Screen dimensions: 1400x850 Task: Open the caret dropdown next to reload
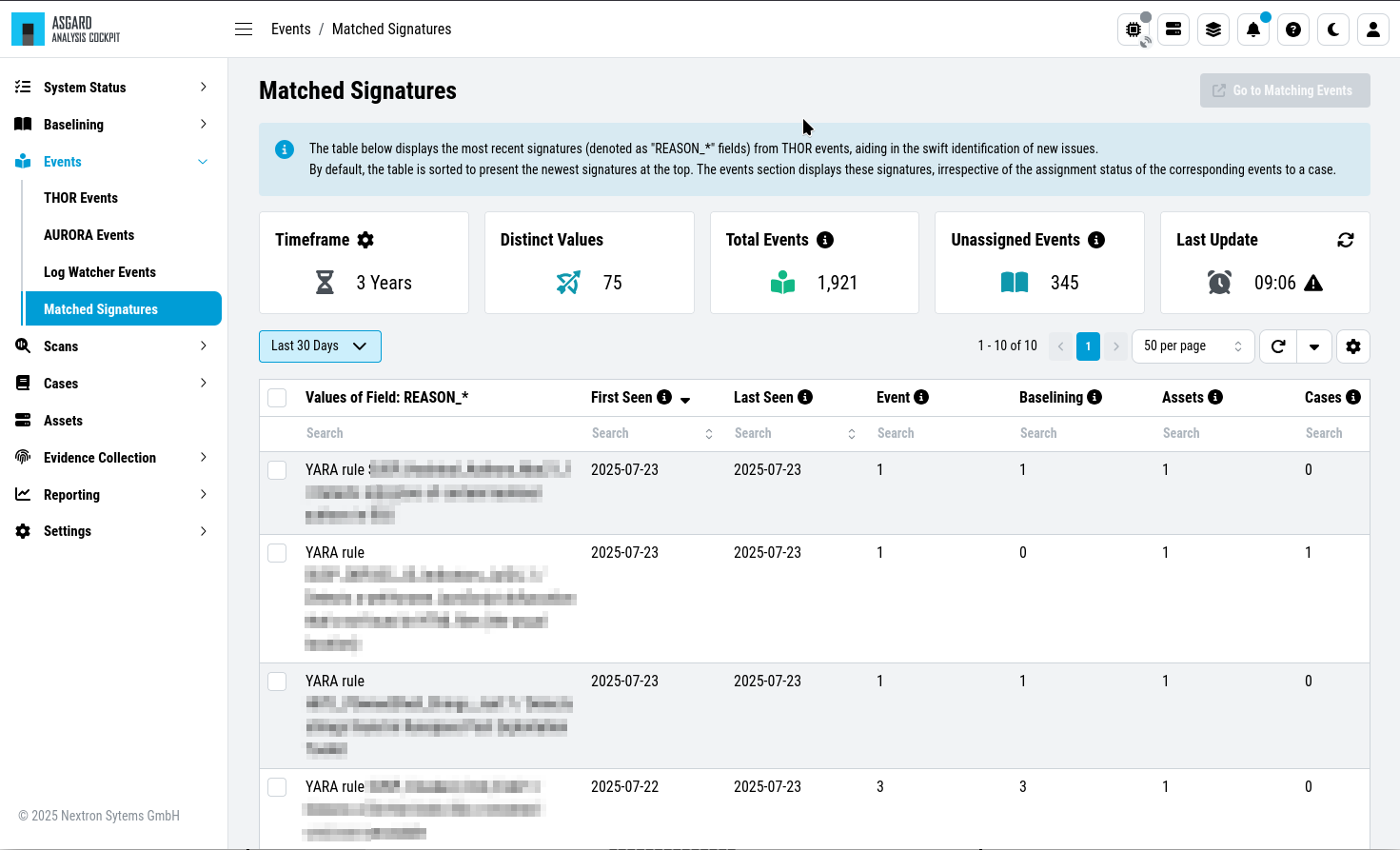point(1314,346)
